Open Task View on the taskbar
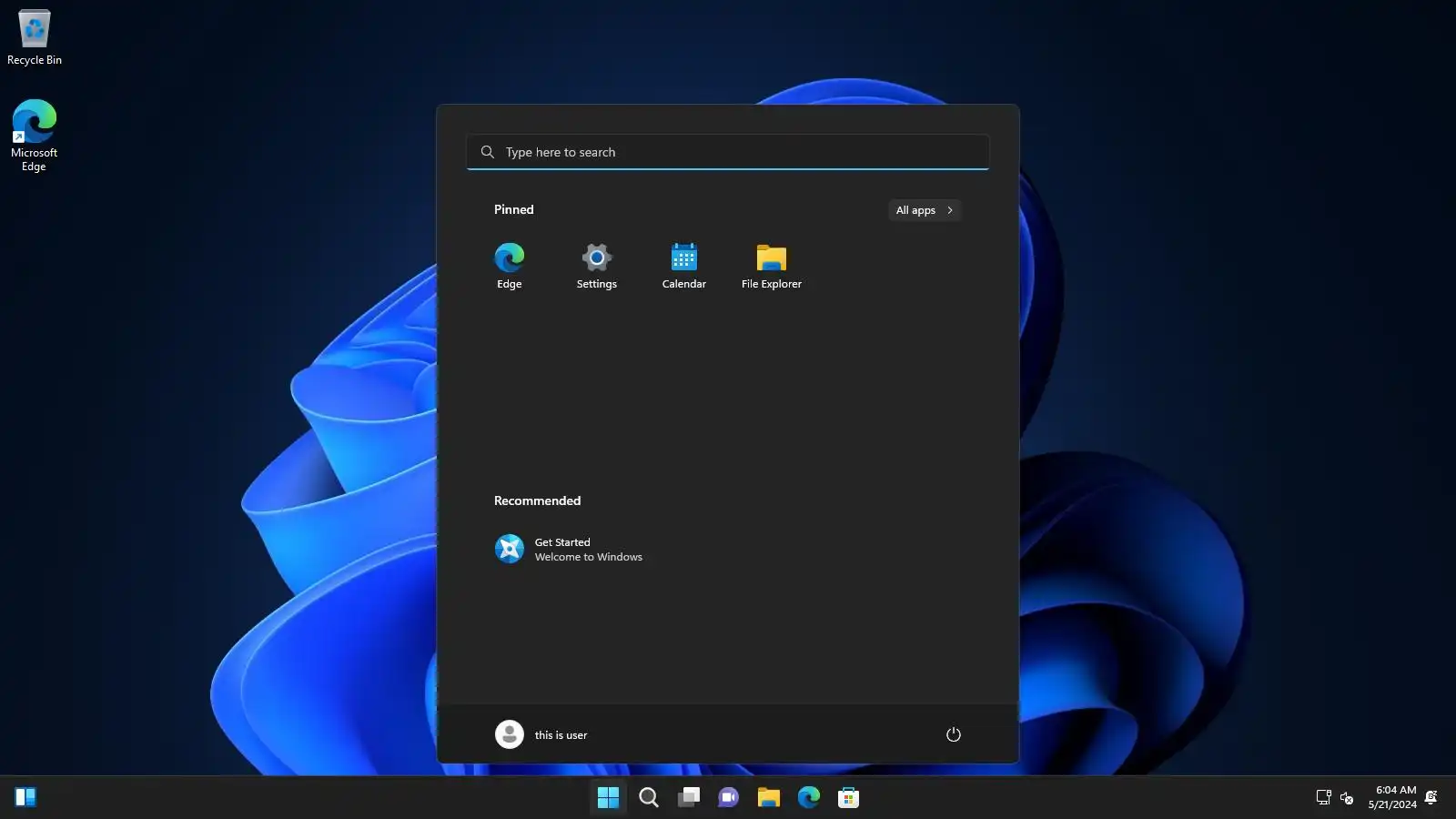The height and width of the screenshot is (819, 1456). [x=688, y=798]
